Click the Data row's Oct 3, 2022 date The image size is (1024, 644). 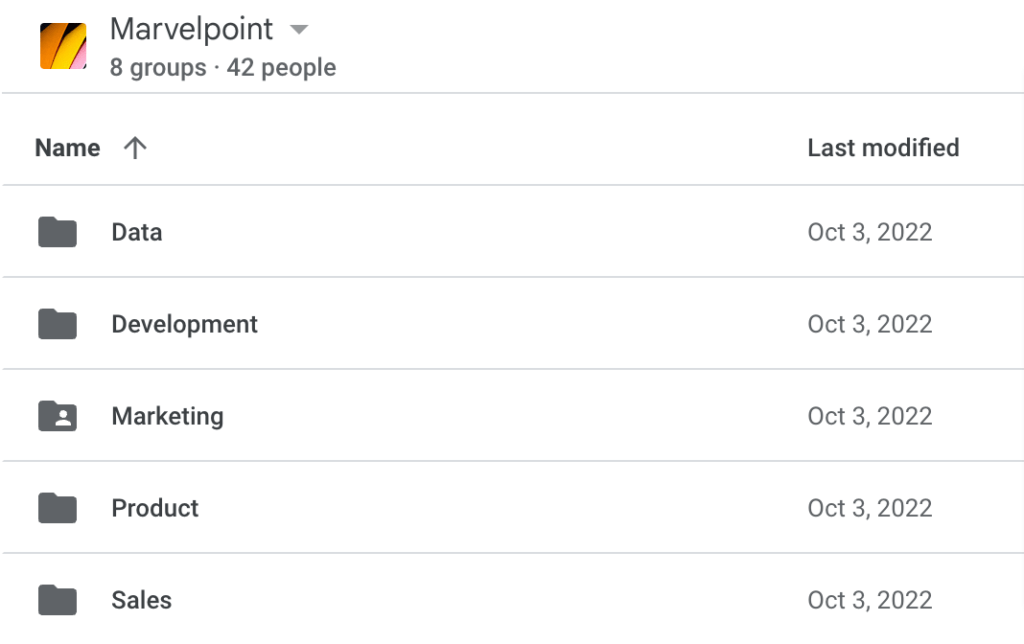pyautogui.click(x=869, y=233)
